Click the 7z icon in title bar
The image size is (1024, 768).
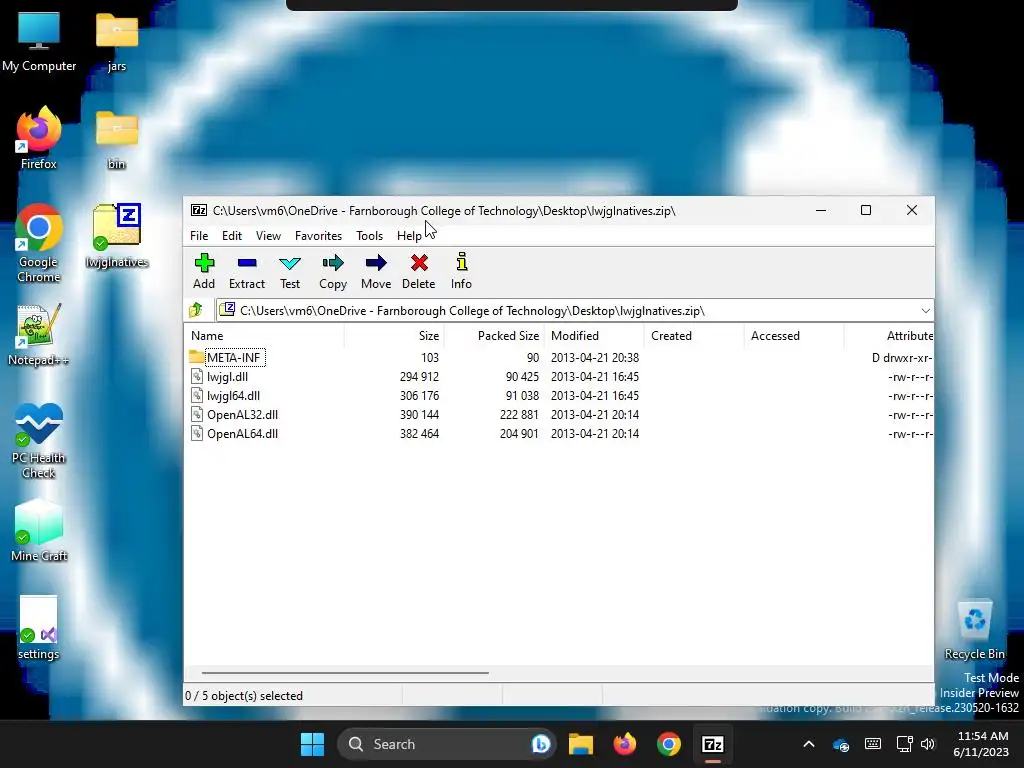199,210
